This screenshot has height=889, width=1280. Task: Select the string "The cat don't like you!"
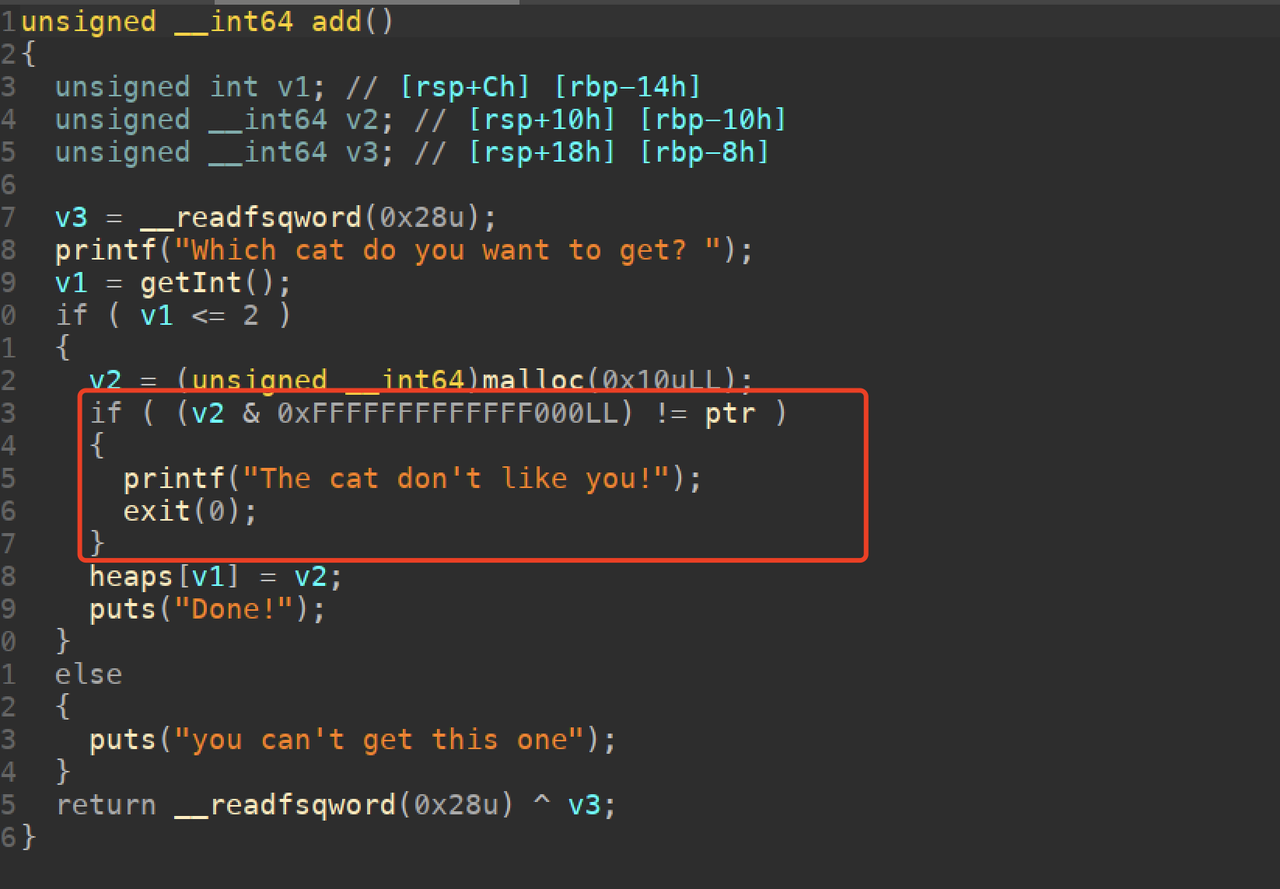pyautogui.click(x=456, y=478)
